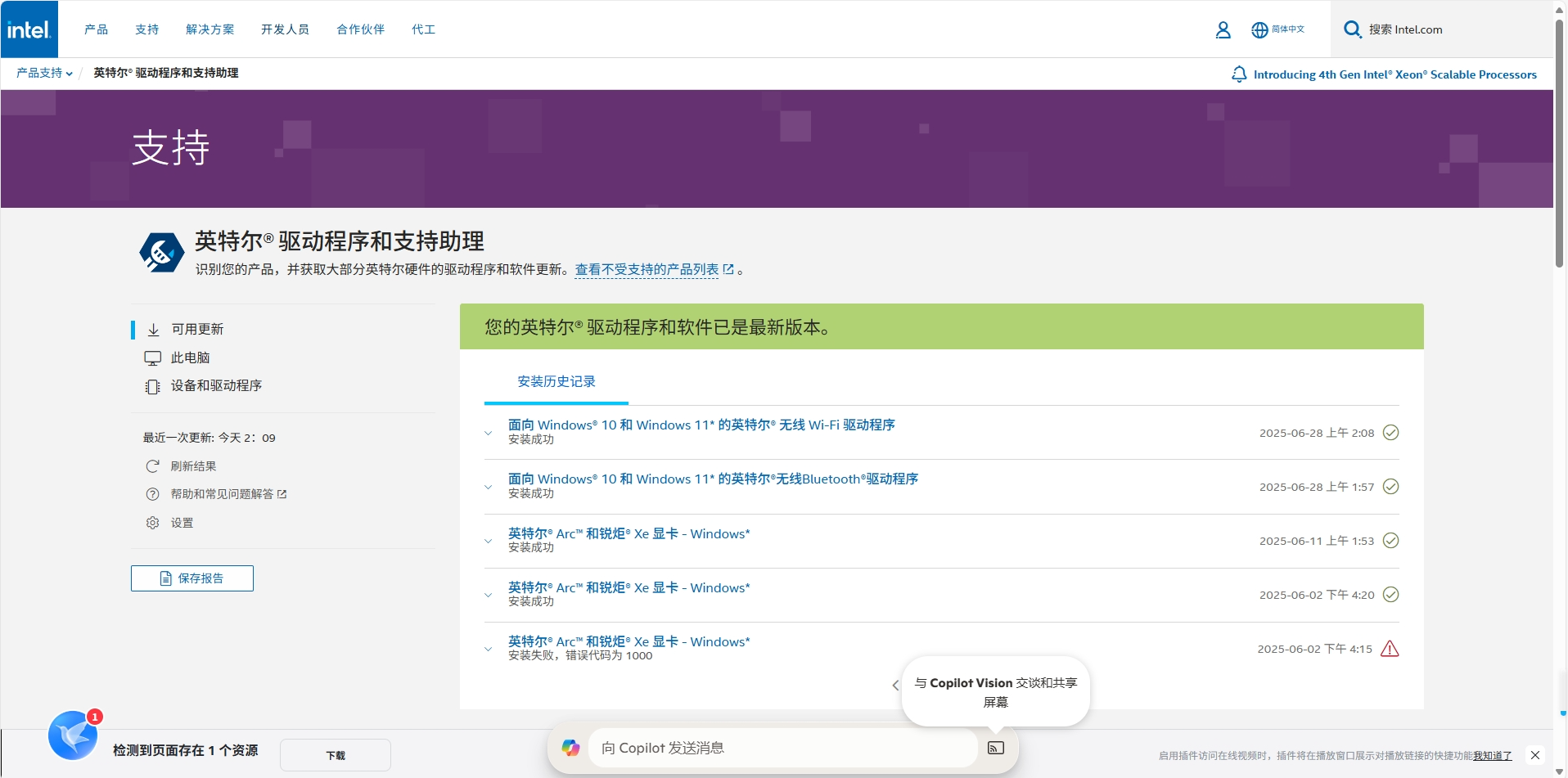Open the 解决方案 menu
Screen dimensions: 1568x778
(x=210, y=29)
